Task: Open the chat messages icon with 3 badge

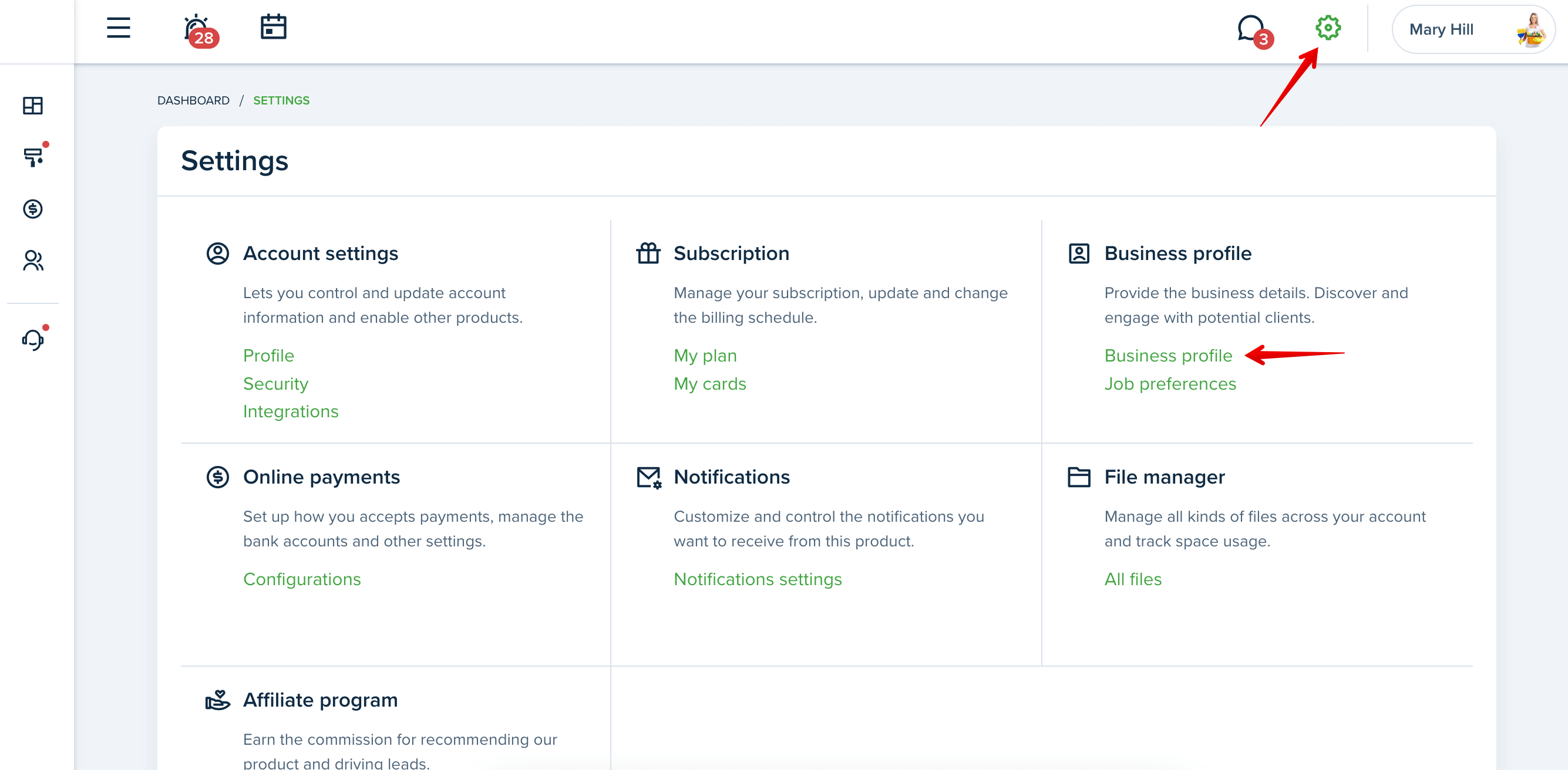Action: pos(1254,31)
